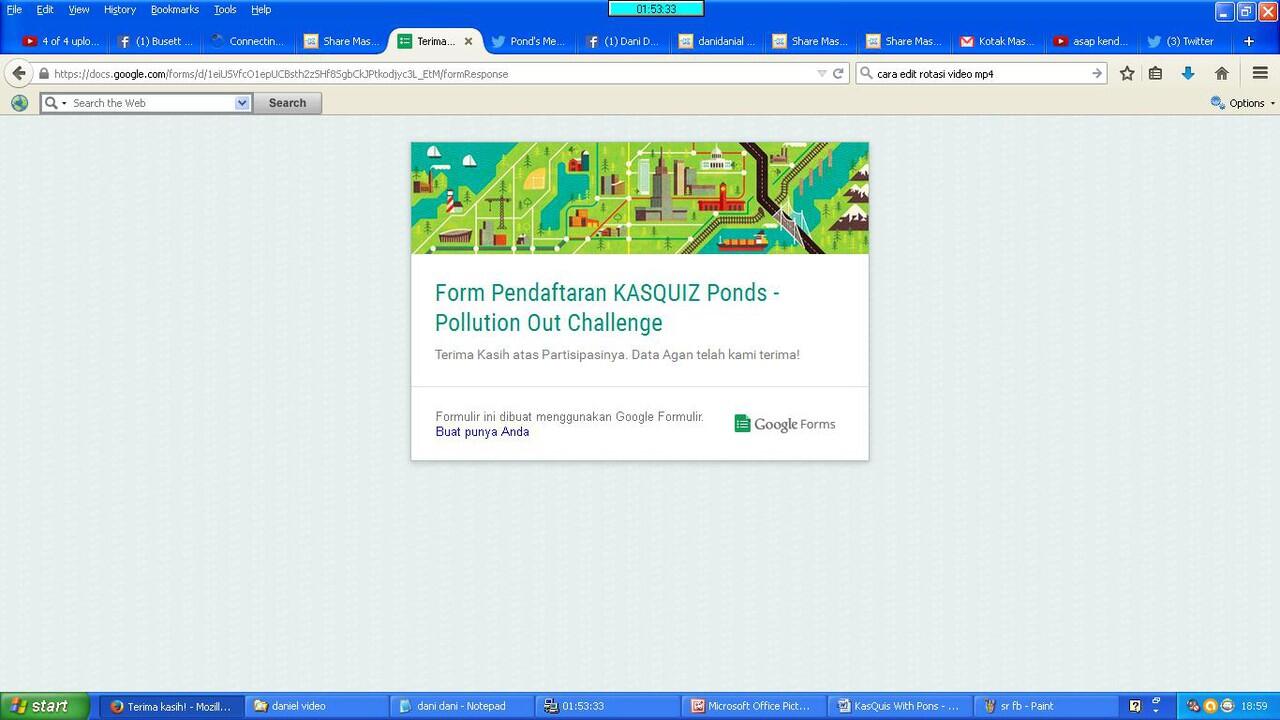Click the search go arrow in search box

coord(1097,73)
